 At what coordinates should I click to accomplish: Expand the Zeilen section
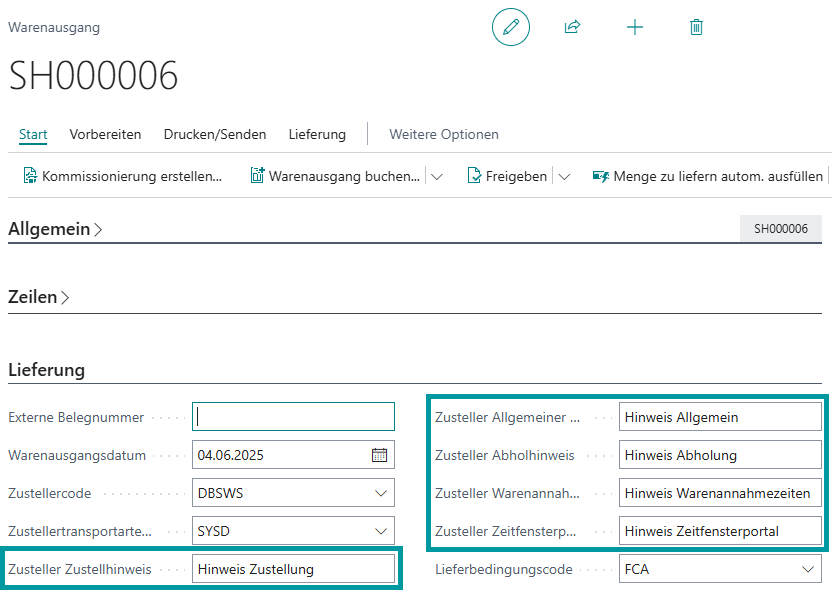pos(39,297)
